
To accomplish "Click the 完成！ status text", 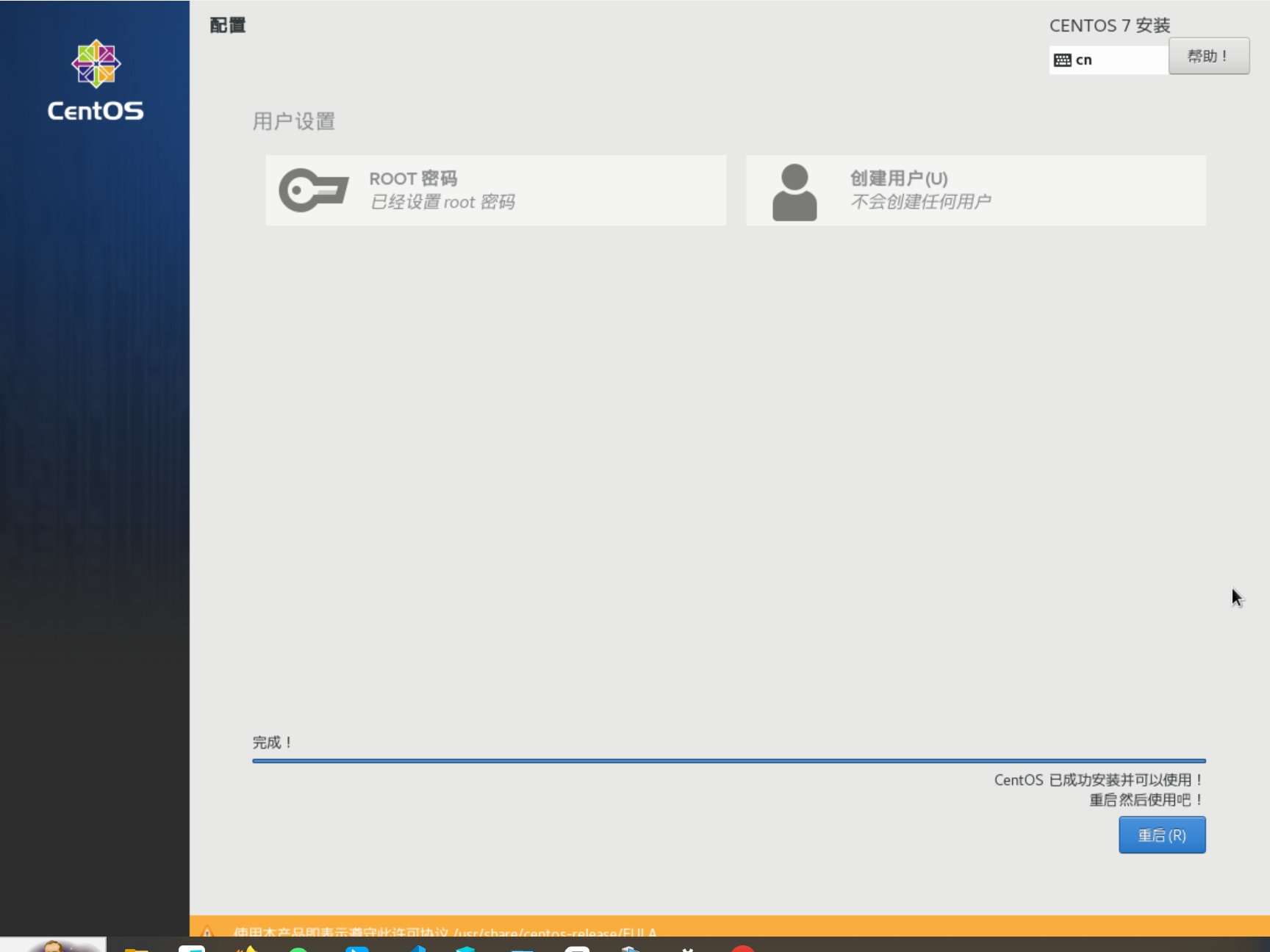I will (273, 743).
